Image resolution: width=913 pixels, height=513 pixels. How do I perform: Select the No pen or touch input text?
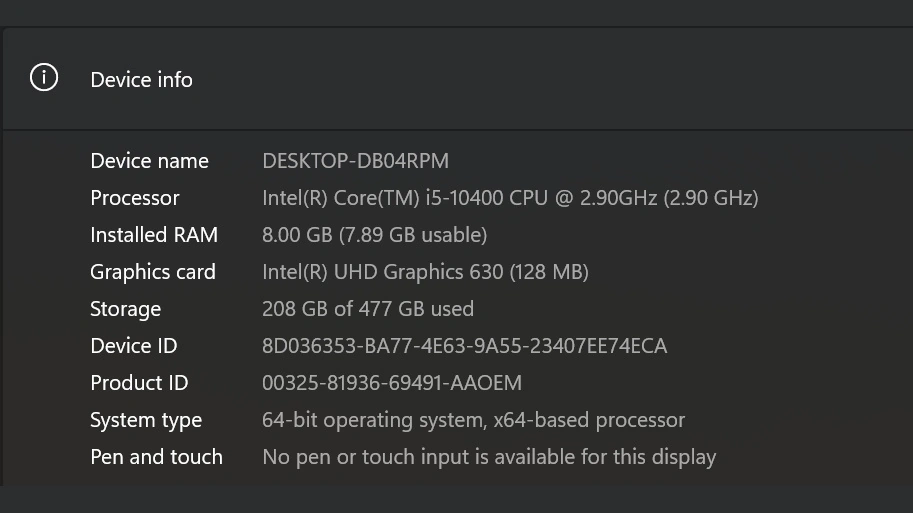pyautogui.click(x=489, y=458)
